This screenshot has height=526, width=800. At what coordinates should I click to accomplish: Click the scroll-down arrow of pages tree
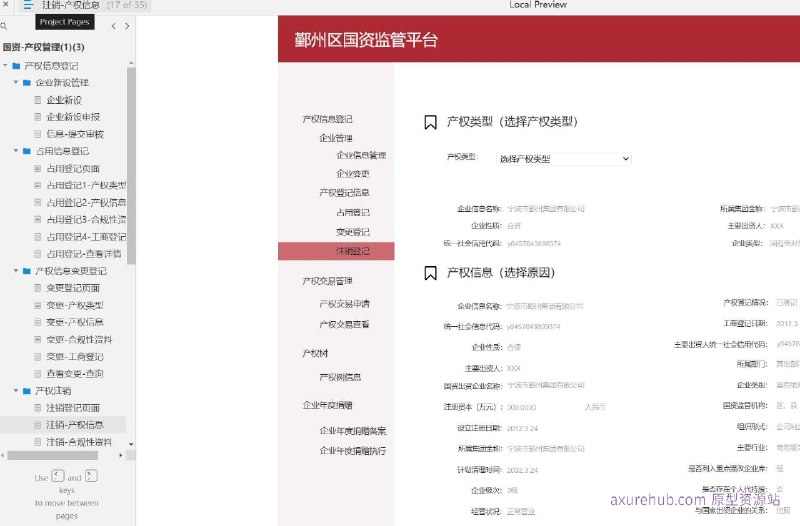pyautogui.click(x=131, y=444)
